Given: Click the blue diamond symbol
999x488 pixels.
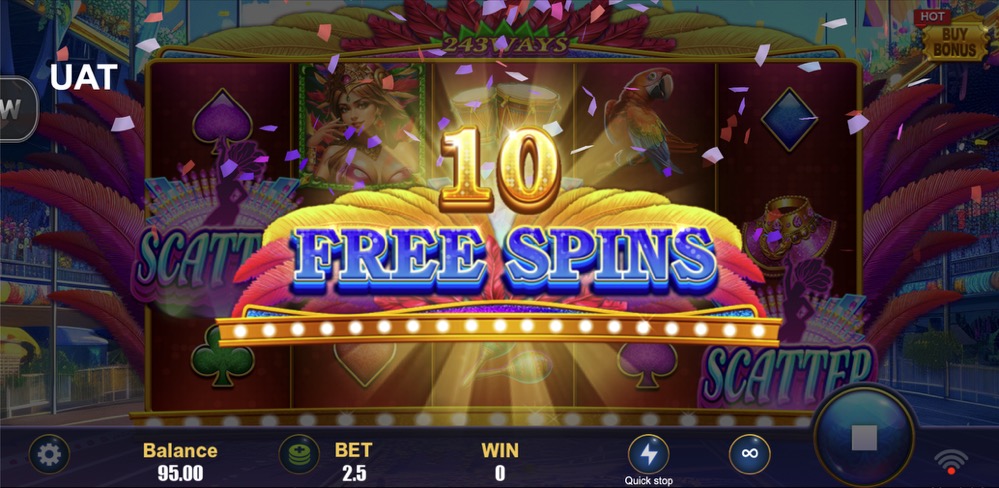Looking at the screenshot, I should click(x=789, y=118).
